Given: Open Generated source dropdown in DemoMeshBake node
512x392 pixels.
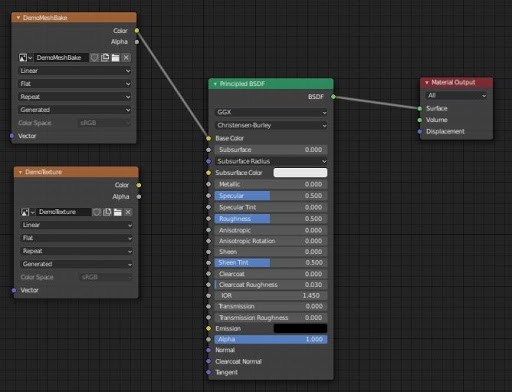Looking at the screenshot, I should click(75, 110).
